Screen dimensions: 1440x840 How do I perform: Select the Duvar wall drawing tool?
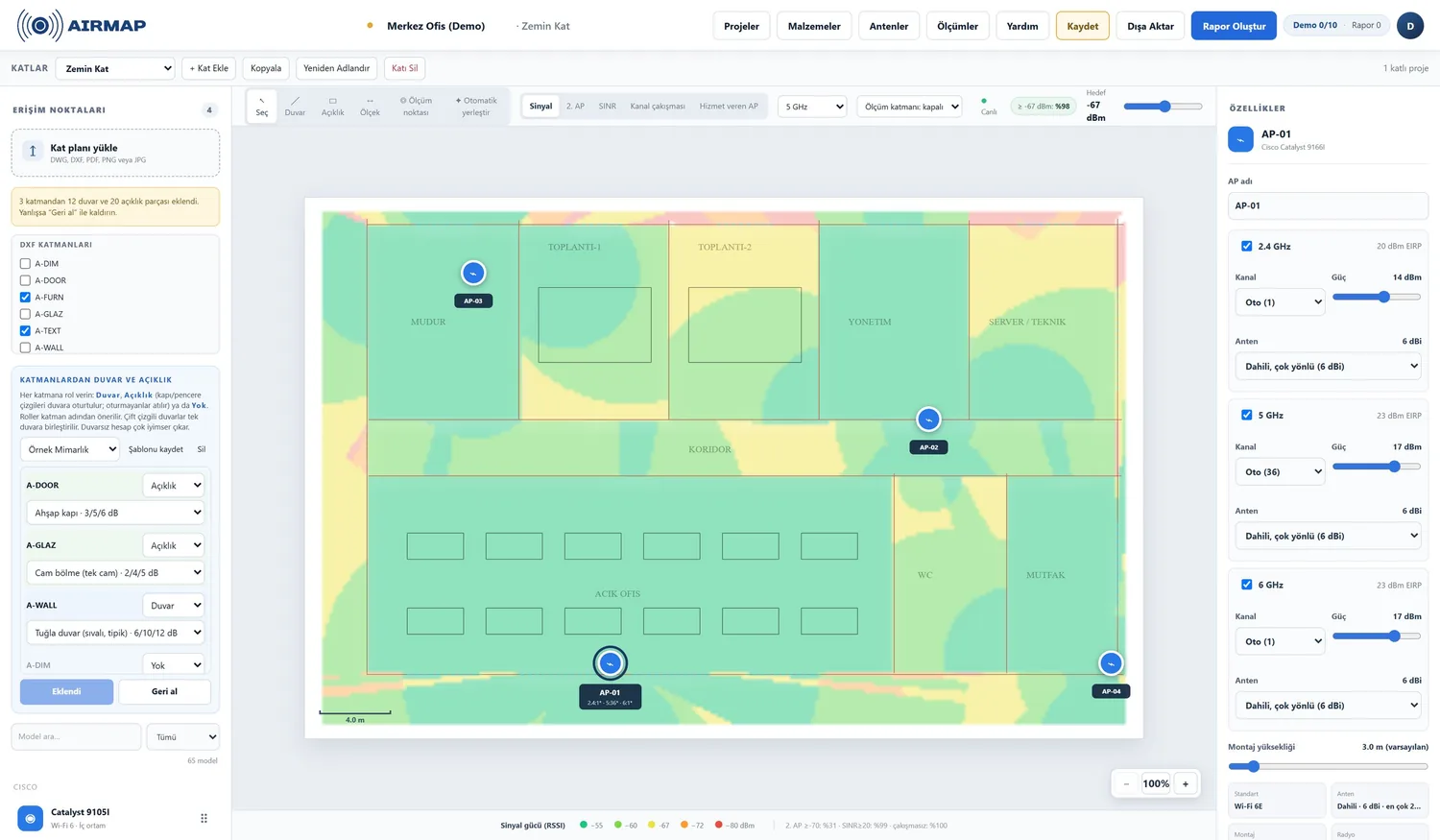(x=295, y=106)
